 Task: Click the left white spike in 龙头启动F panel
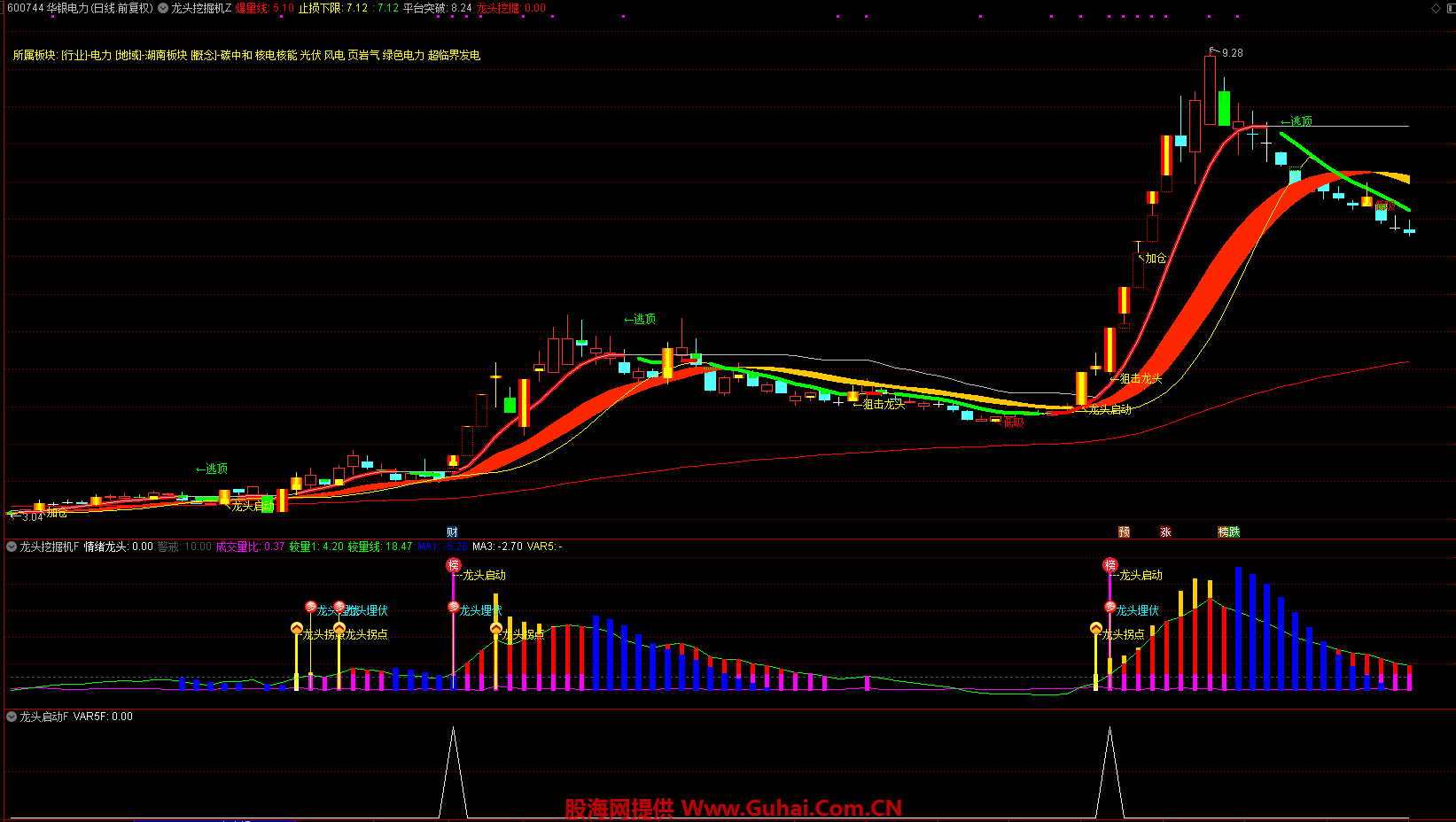click(x=454, y=771)
